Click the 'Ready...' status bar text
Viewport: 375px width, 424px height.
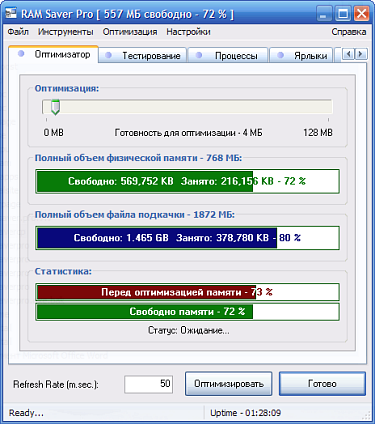click(26, 413)
